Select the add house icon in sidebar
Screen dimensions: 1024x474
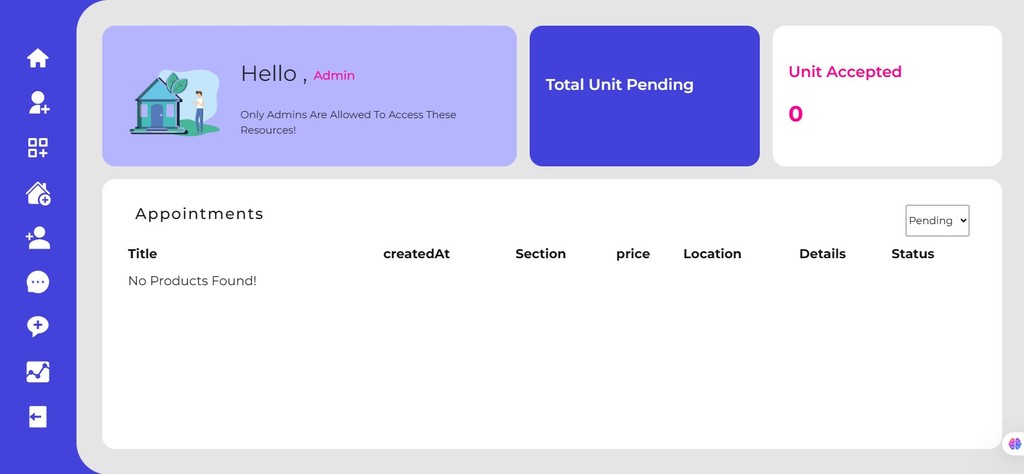(38, 193)
